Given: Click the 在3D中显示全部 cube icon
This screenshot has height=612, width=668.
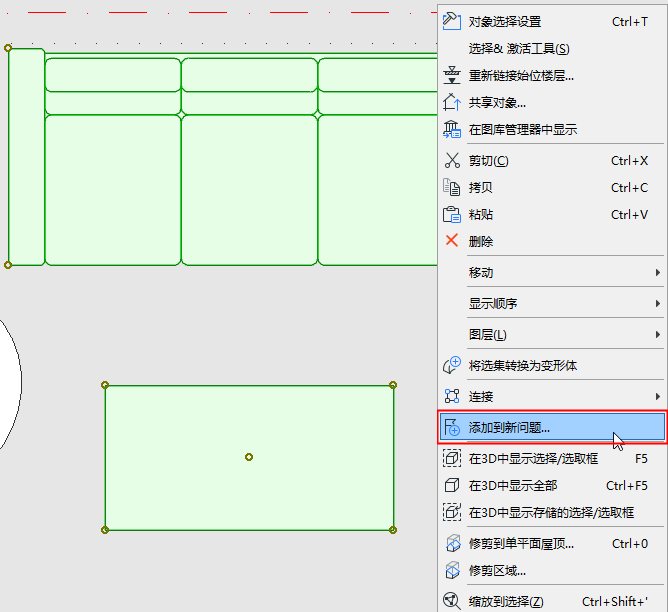Looking at the screenshot, I should [x=452, y=485].
